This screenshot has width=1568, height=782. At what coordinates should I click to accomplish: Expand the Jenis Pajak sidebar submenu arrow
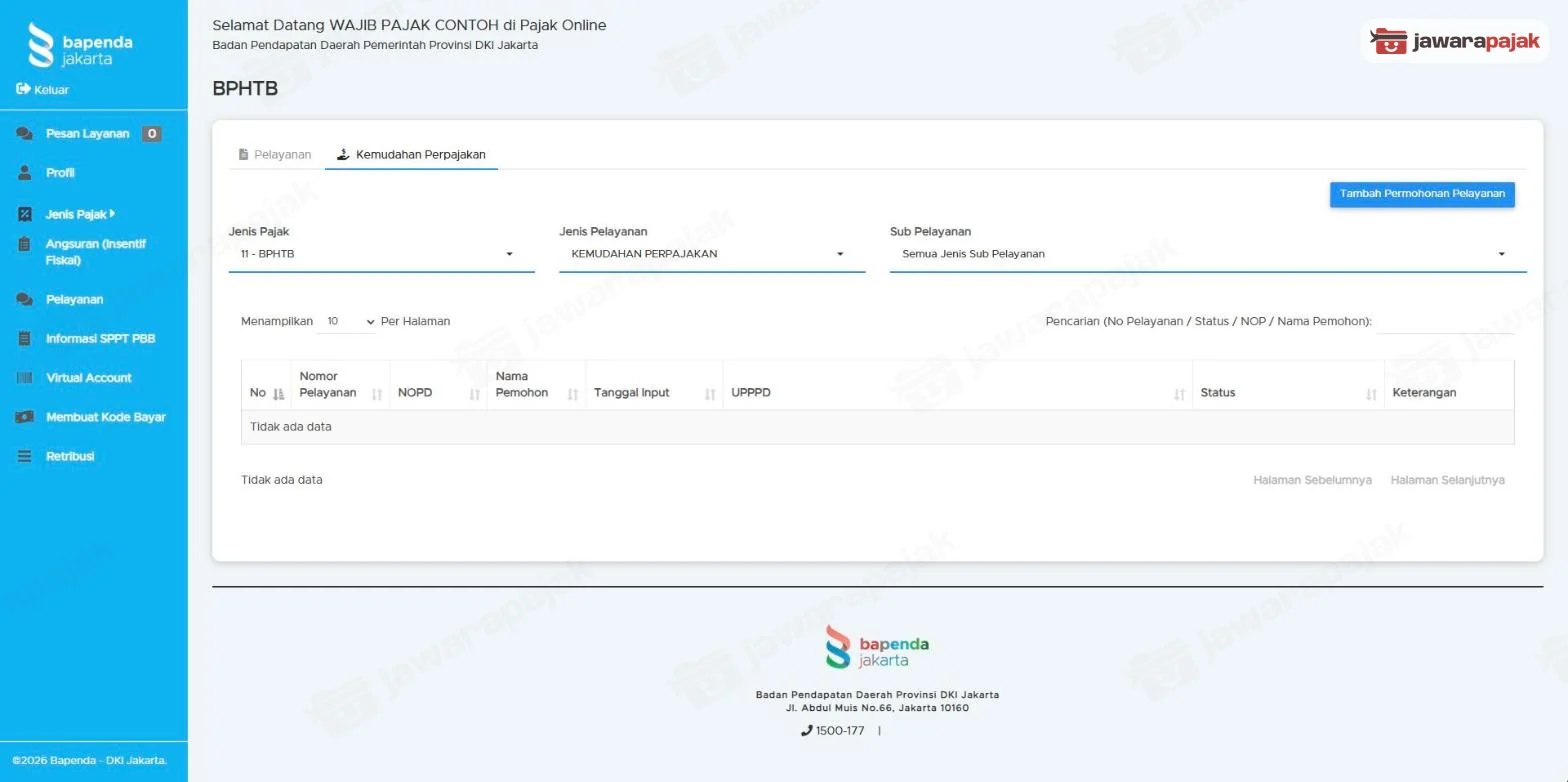pyautogui.click(x=113, y=213)
